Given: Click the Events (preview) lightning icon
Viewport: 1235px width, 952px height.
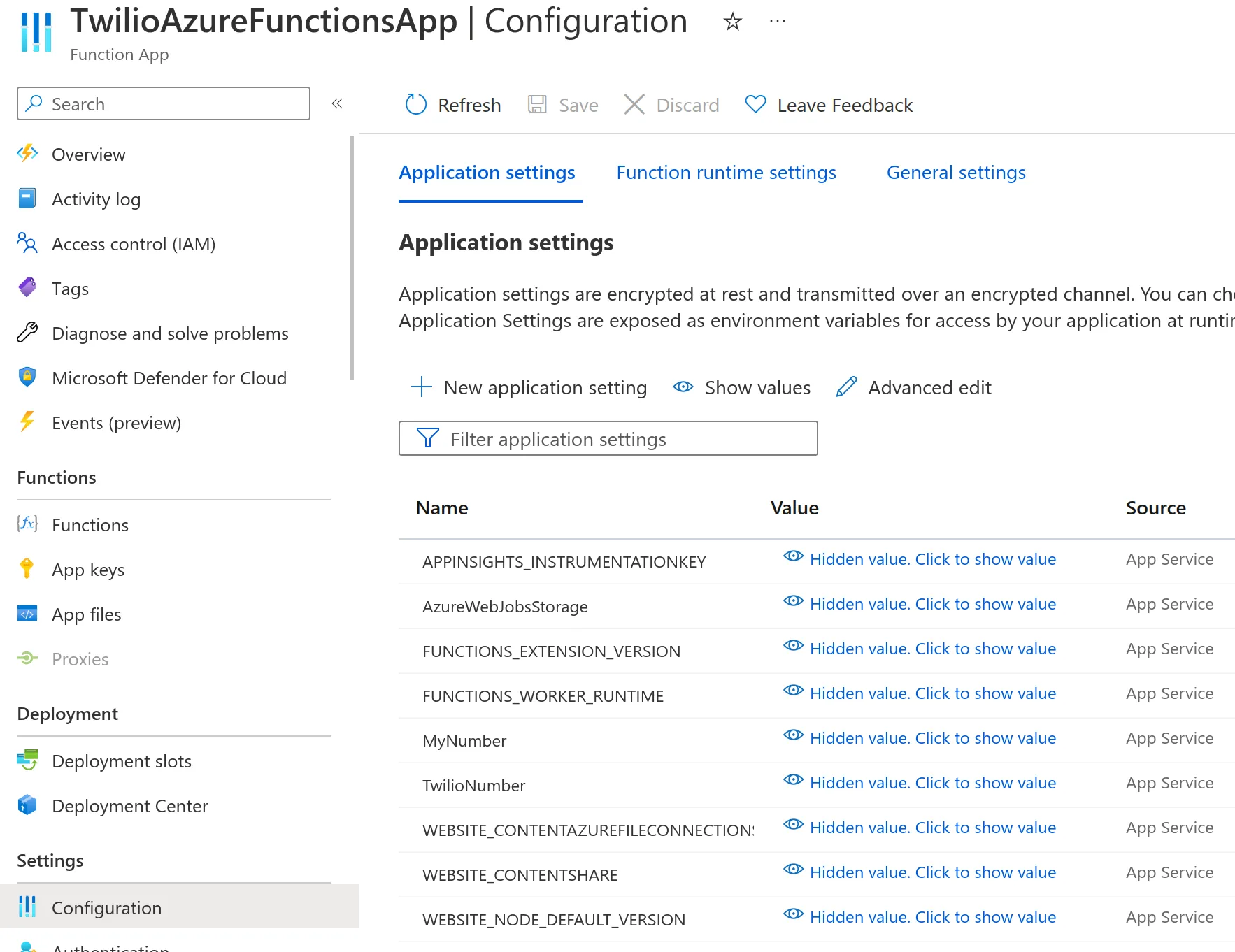Looking at the screenshot, I should tap(27, 422).
